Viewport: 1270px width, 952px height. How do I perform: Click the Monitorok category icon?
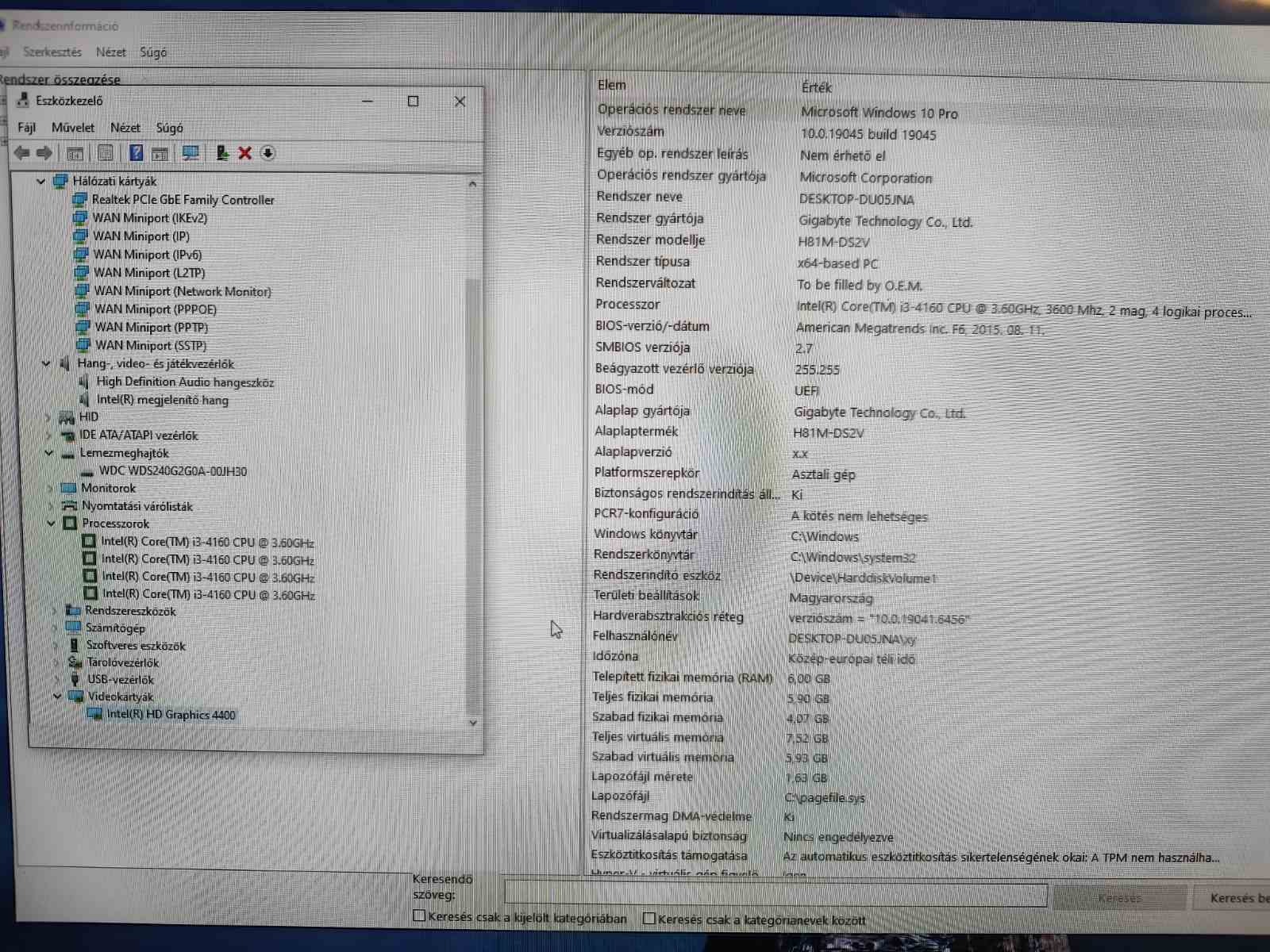[68, 488]
